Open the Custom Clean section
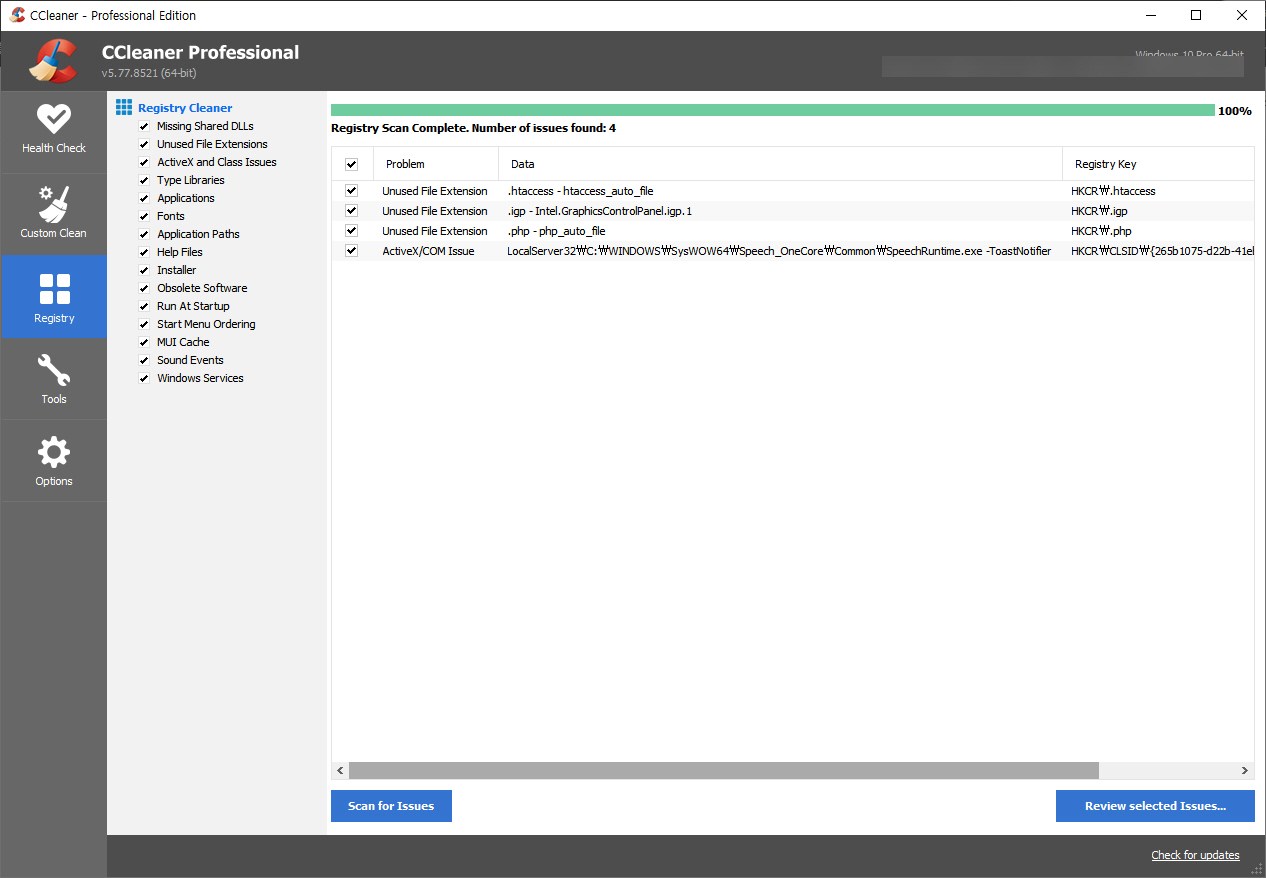Image resolution: width=1266 pixels, height=878 pixels. (54, 215)
